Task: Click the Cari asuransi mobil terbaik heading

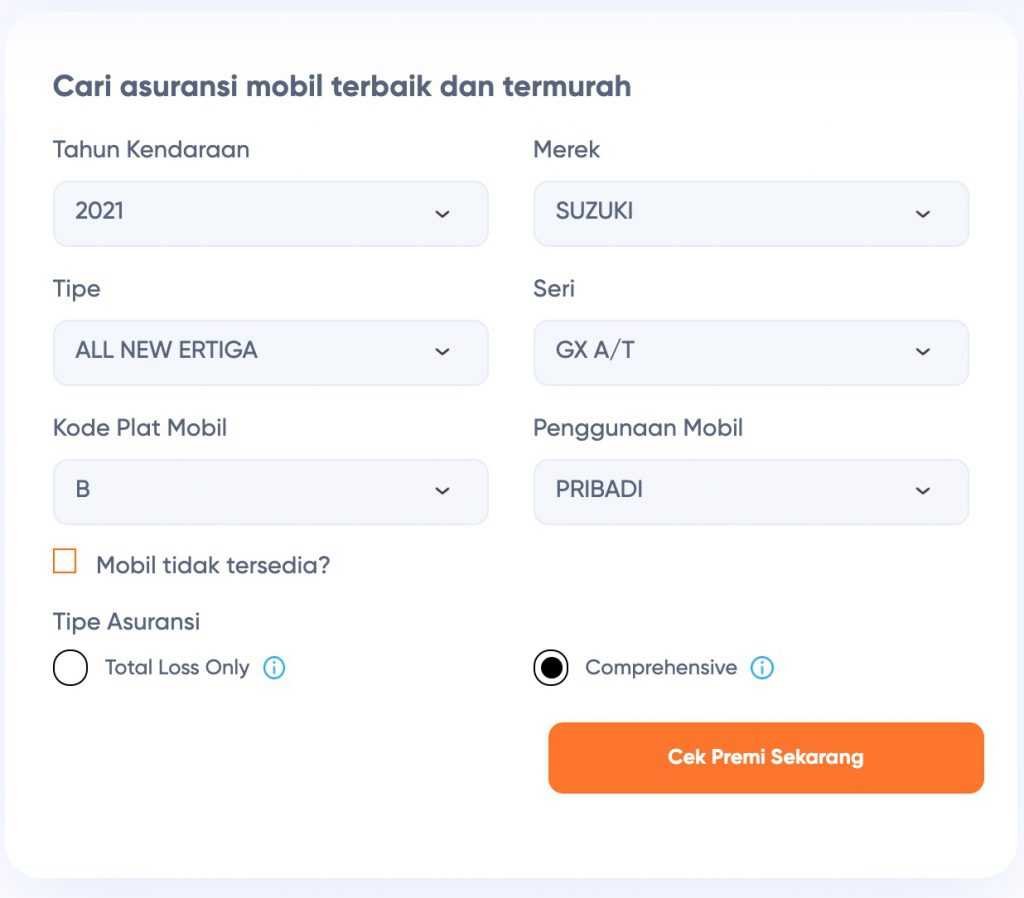Action: coord(342,86)
